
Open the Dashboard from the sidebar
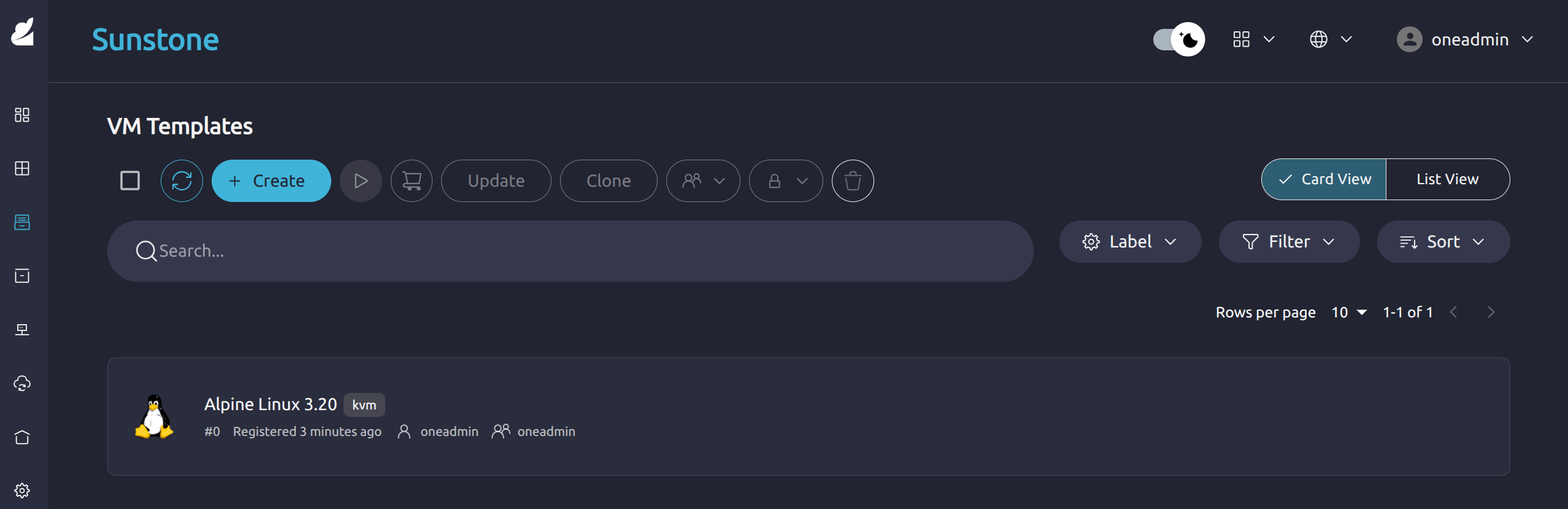[x=22, y=115]
